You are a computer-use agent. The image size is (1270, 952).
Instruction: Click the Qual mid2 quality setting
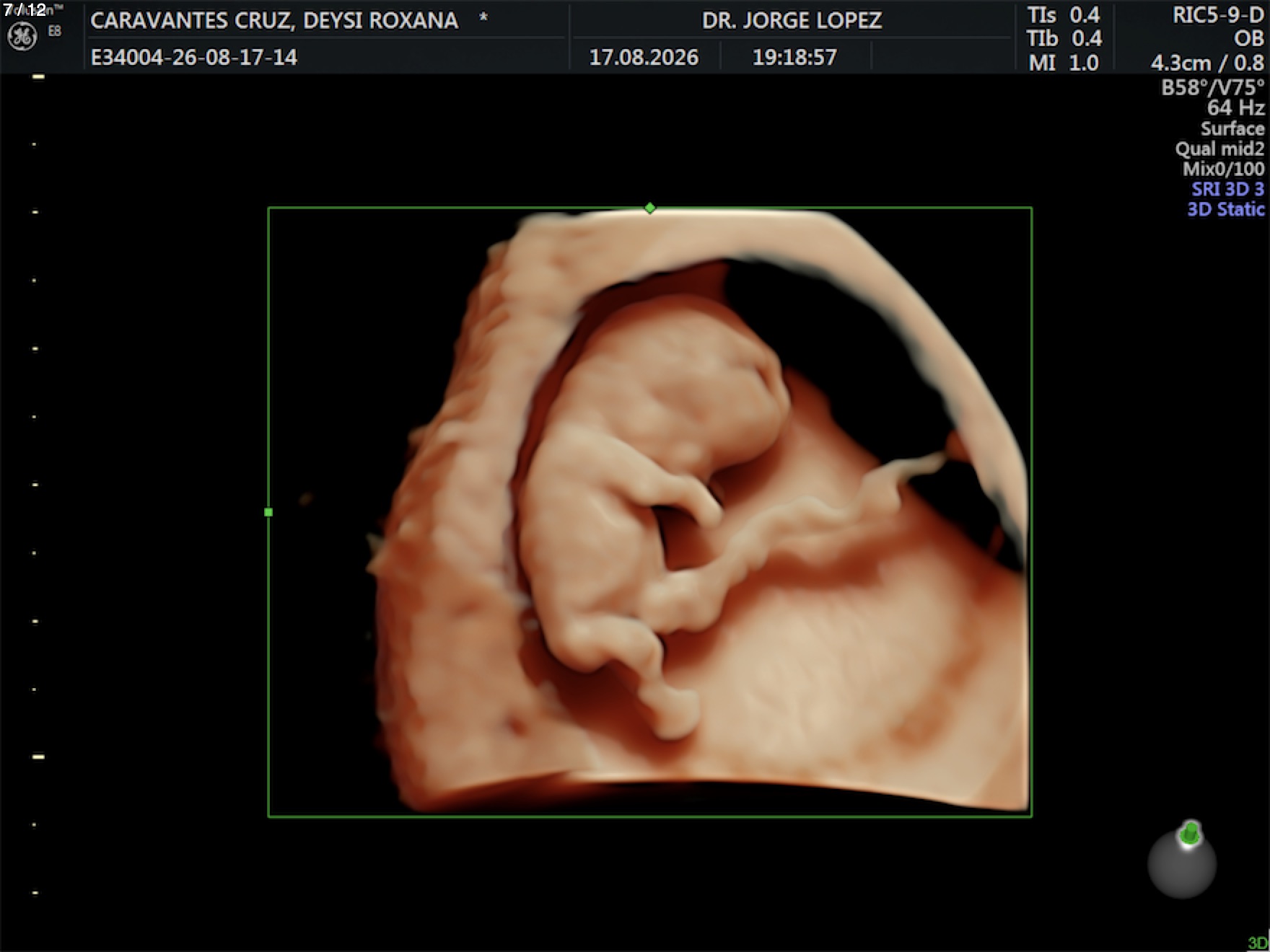(x=1219, y=149)
